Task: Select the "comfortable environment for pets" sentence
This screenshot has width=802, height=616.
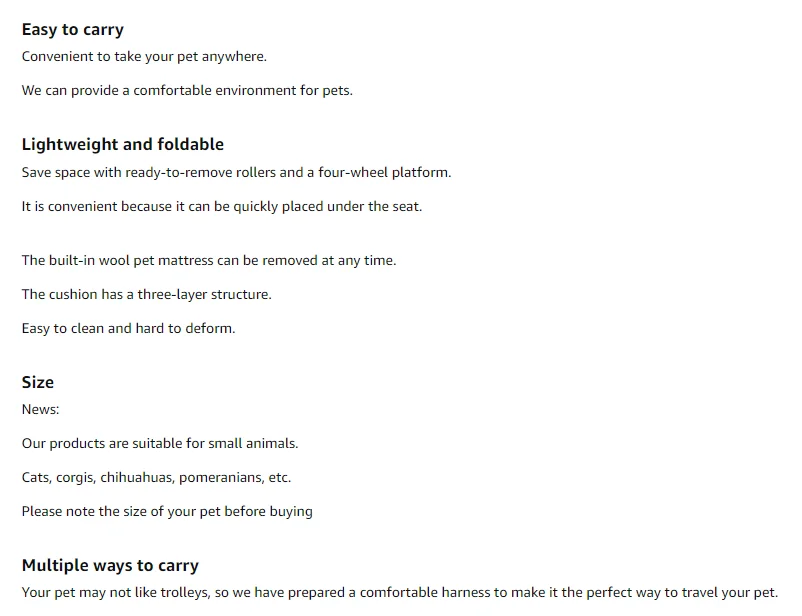Action: (187, 91)
